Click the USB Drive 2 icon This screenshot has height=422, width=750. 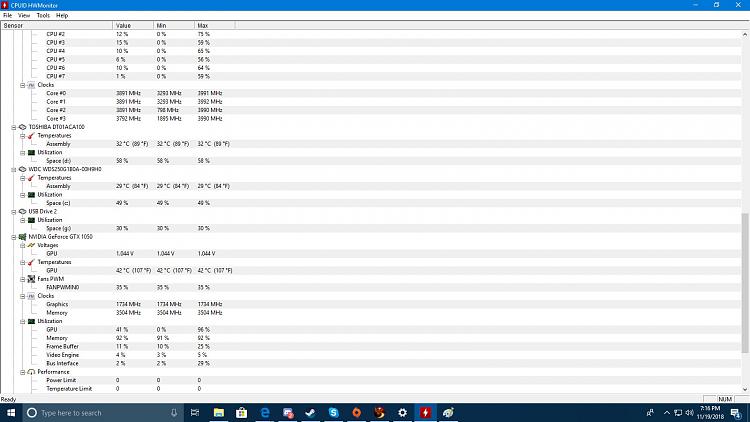[x=22, y=211]
